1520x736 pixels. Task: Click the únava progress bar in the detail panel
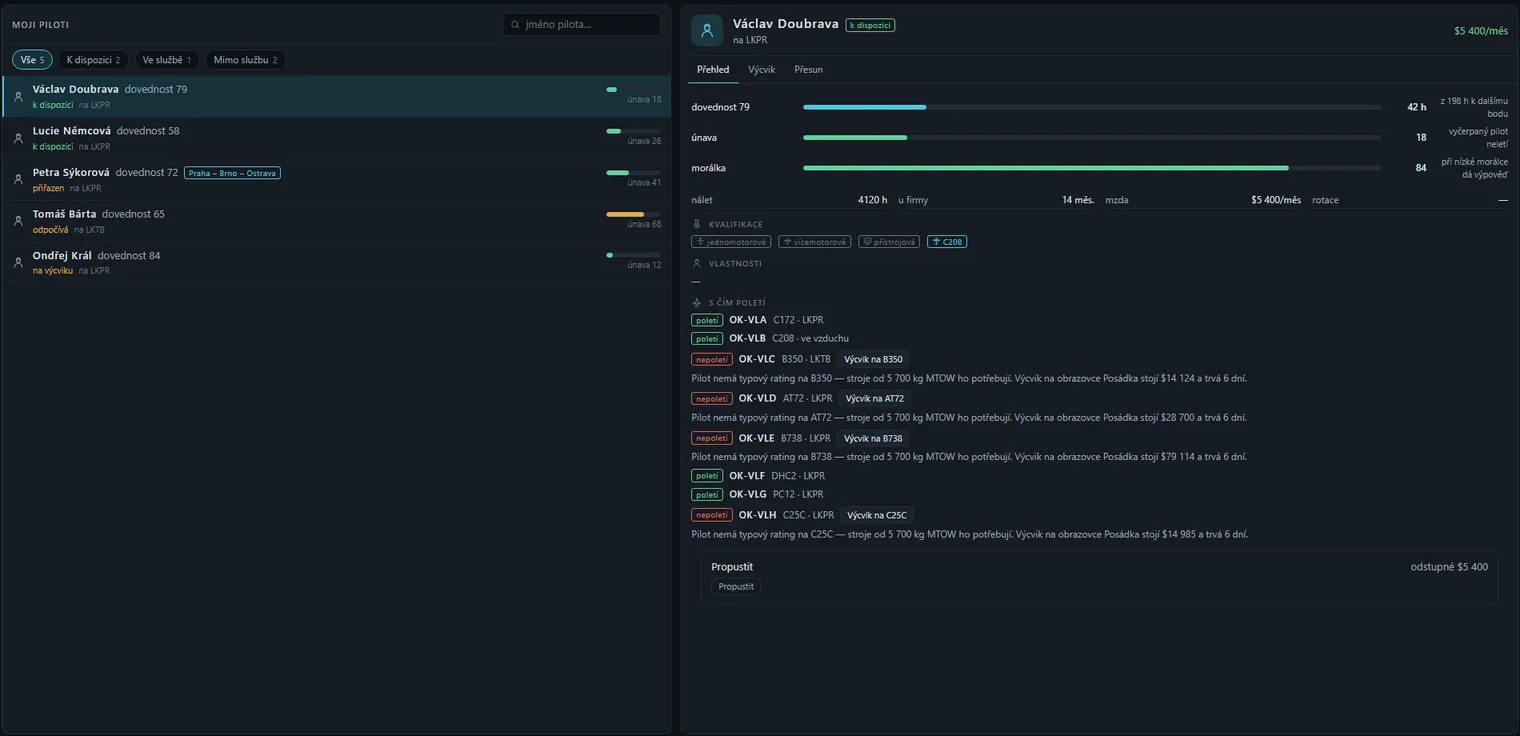(1092, 138)
